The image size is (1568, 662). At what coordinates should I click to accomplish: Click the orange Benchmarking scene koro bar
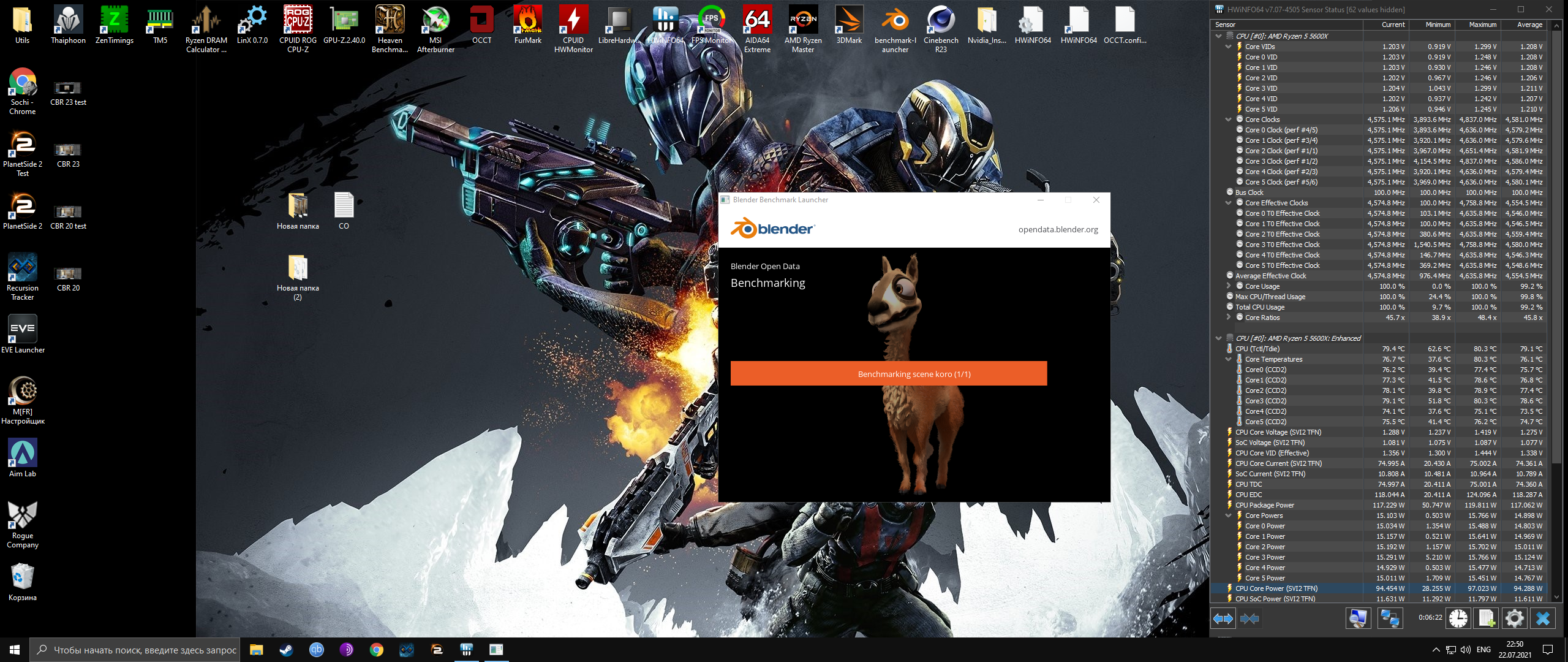(888, 373)
